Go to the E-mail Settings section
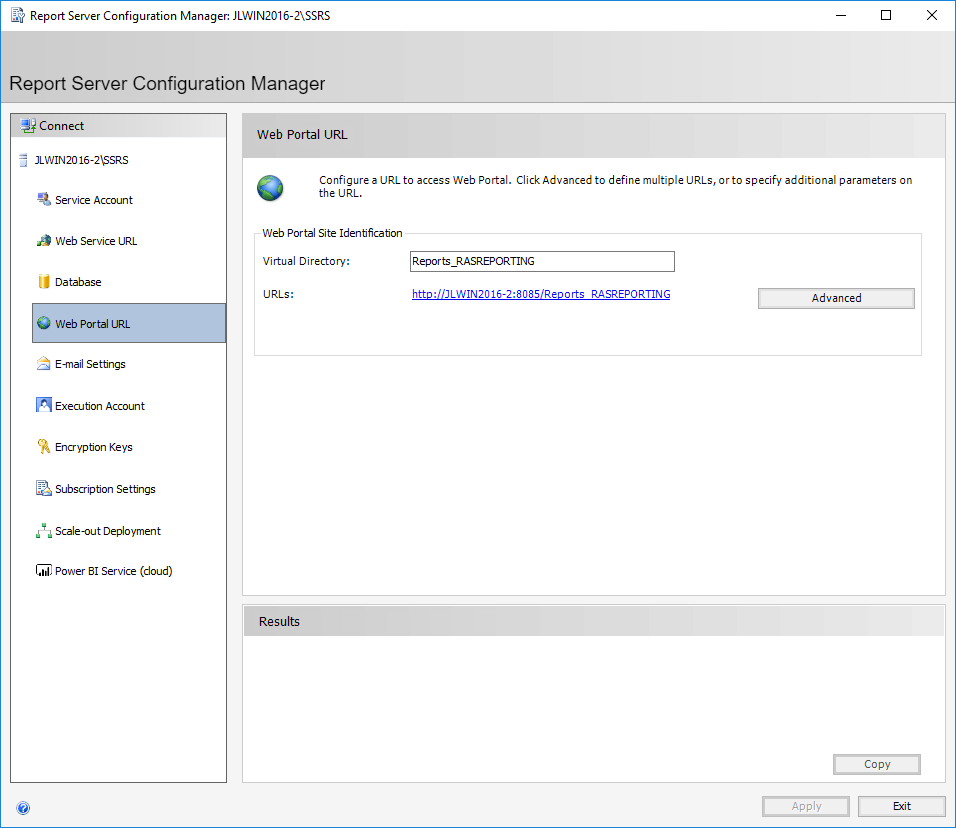This screenshot has width=956, height=828. pyautogui.click(x=90, y=364)
